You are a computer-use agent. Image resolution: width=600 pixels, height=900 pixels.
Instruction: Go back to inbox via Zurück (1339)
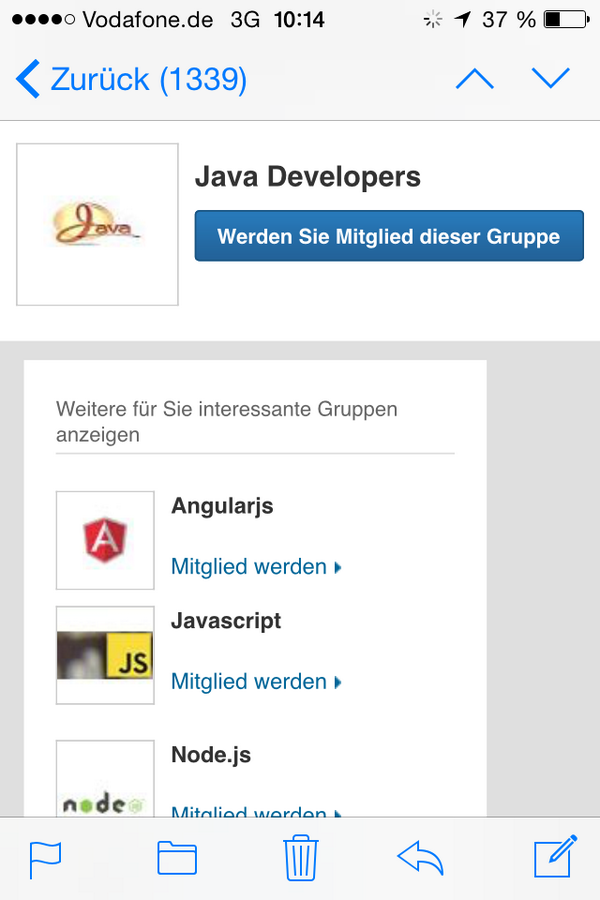[x=131, y=79]
